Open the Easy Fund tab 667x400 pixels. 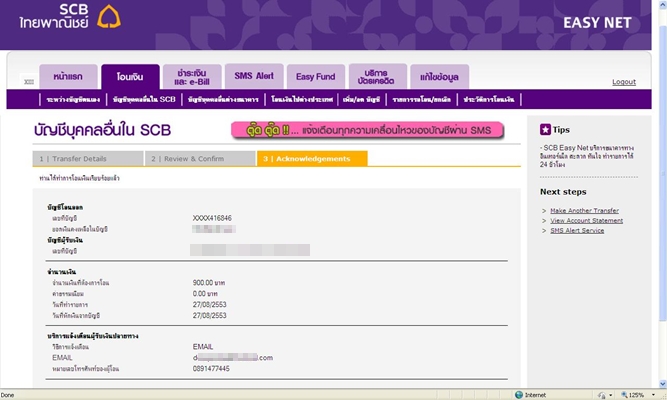pos(316,77)
